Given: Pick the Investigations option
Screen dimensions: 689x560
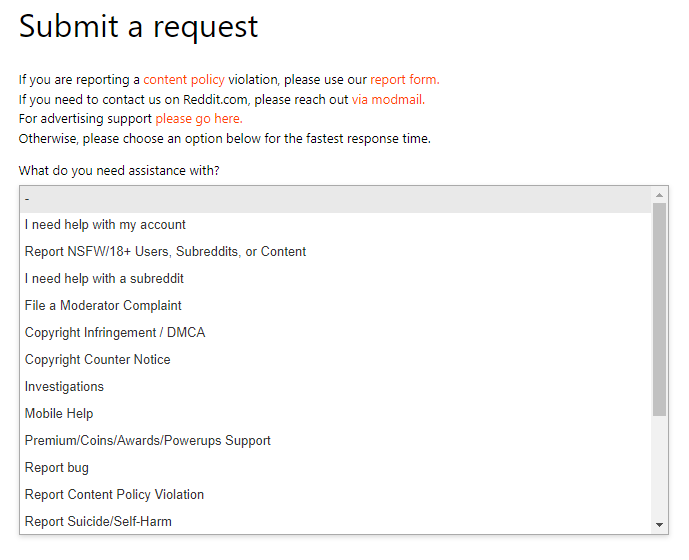Looking at the screenshot, I should point(64,387).
